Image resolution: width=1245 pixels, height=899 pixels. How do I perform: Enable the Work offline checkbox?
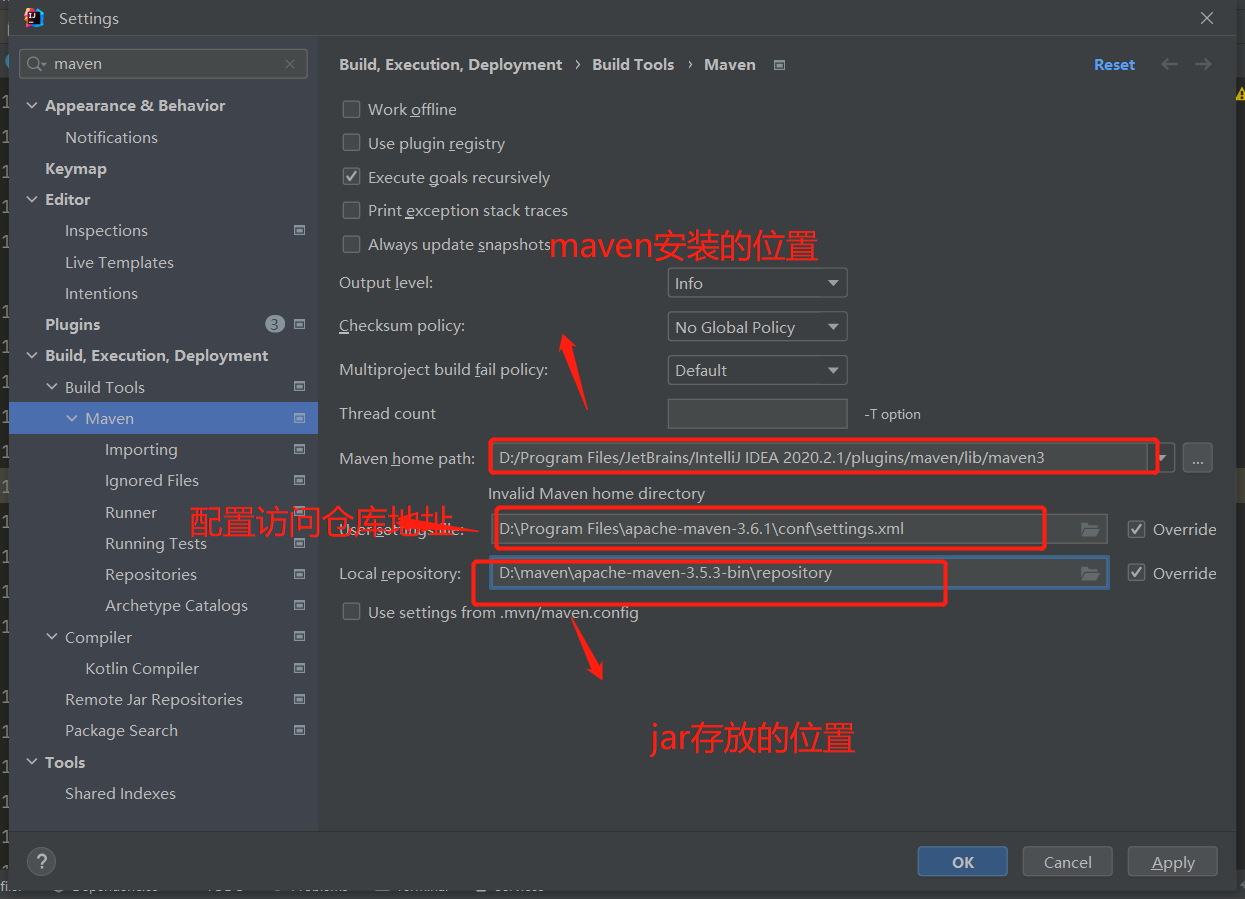tap(351, 109)
